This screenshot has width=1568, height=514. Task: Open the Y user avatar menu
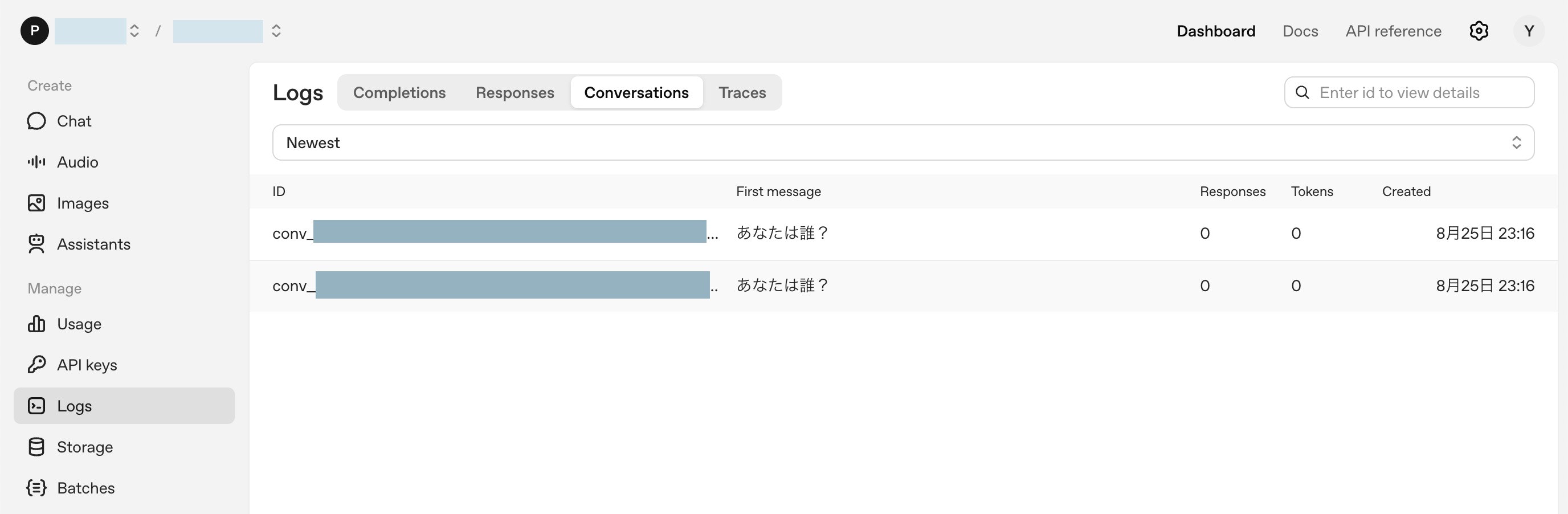tap(1529, 31)
